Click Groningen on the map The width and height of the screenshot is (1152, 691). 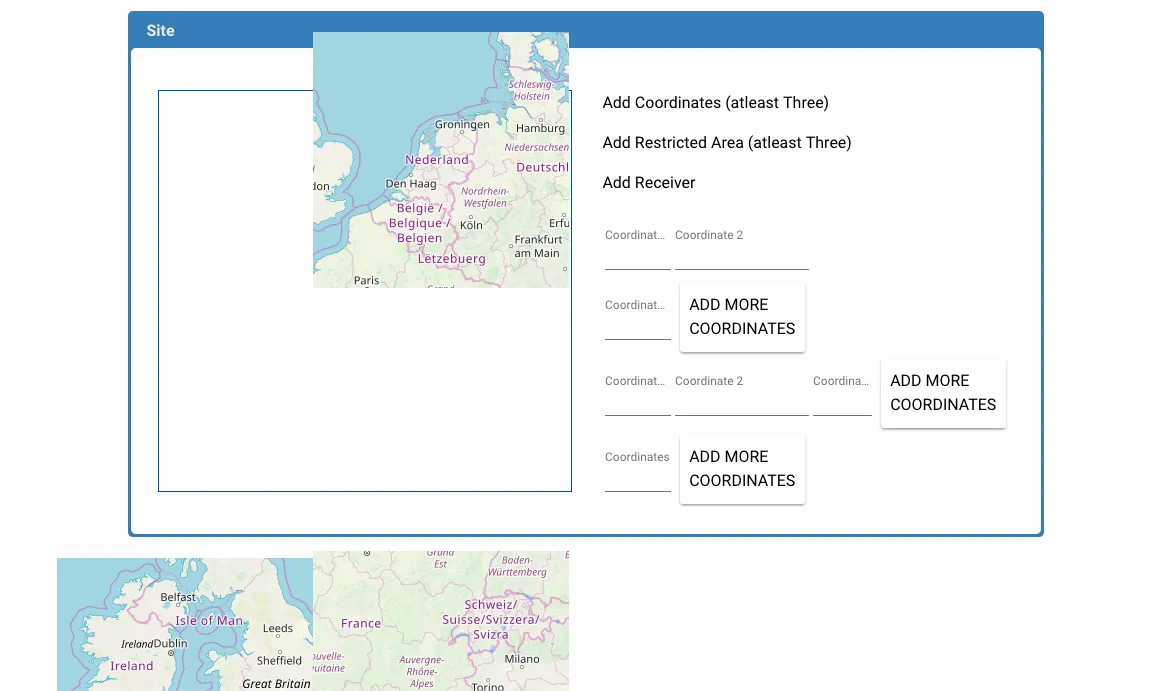461,124
